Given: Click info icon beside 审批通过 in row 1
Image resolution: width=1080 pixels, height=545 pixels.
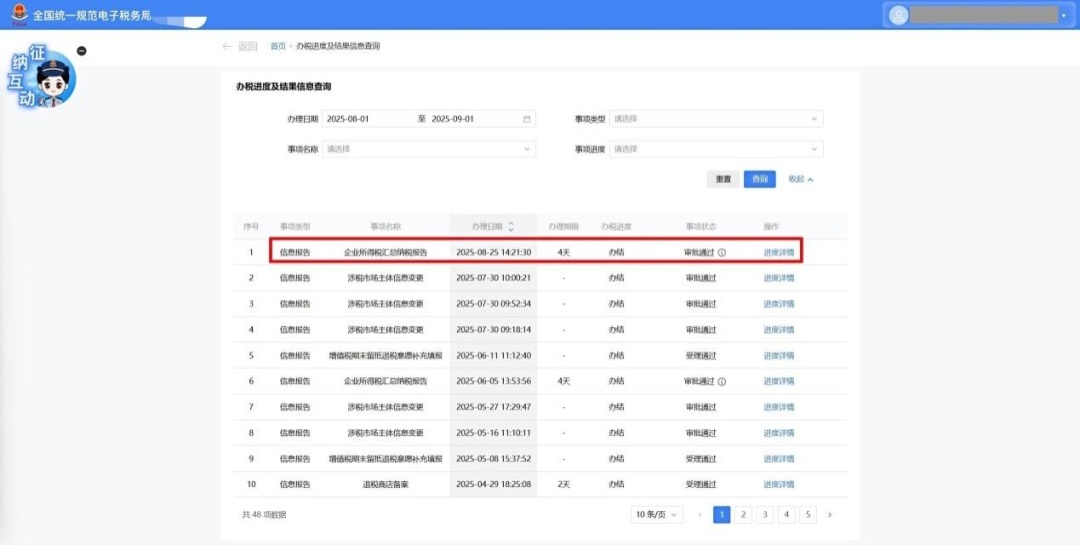Looking at the screenshot, I should [x=722, y=252].
